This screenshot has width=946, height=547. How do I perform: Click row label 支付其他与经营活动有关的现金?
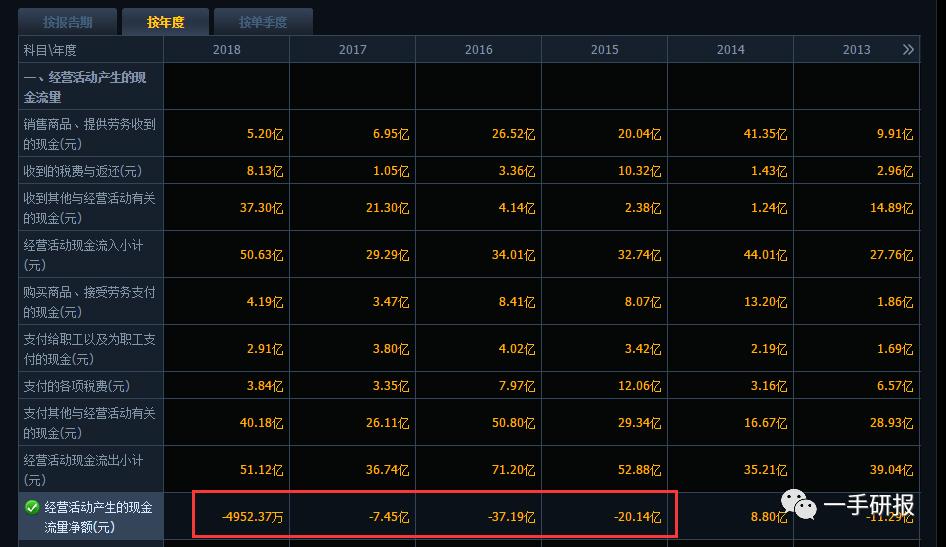coord(91,423)
